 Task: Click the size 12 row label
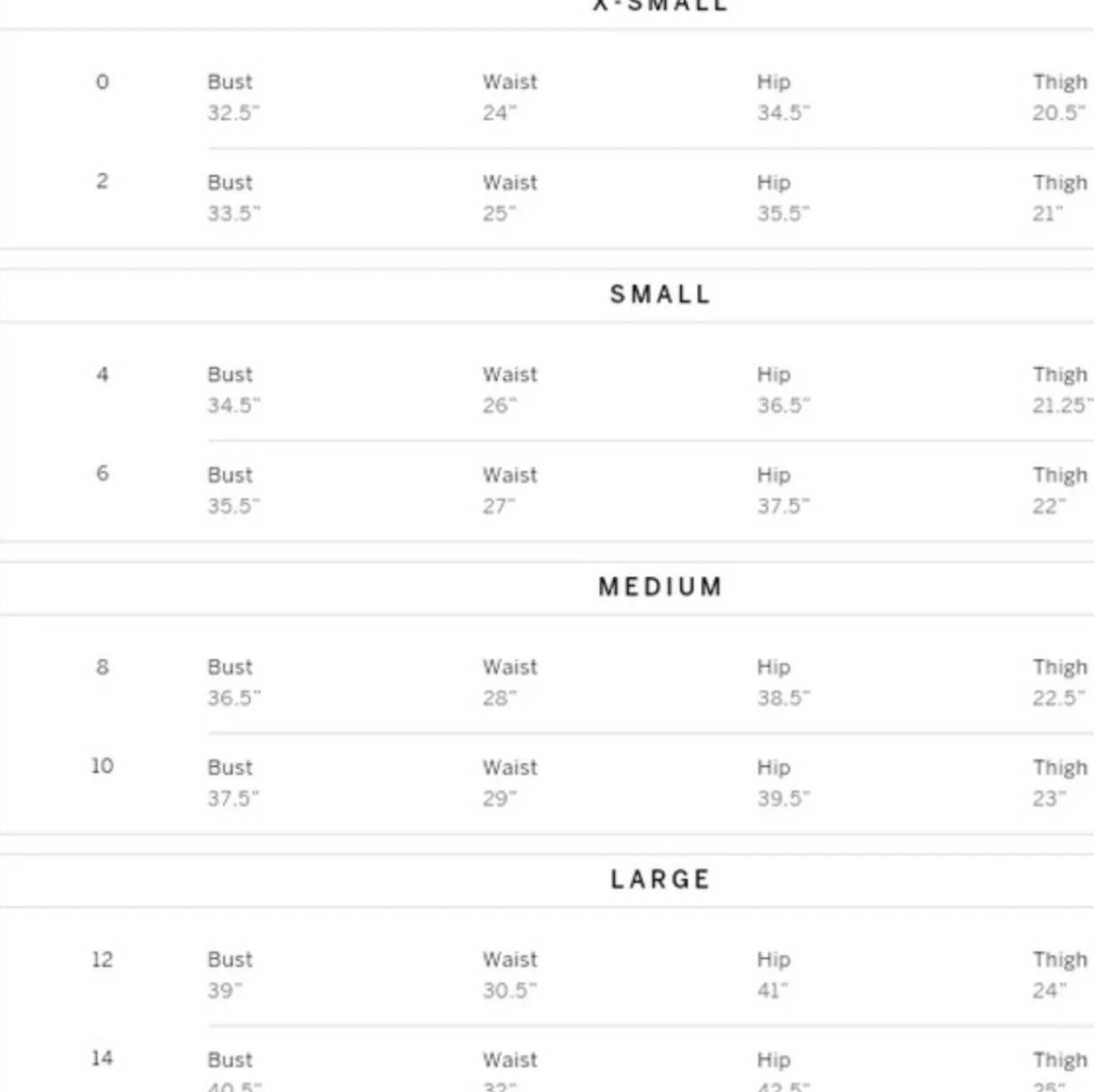click(102, 959)
